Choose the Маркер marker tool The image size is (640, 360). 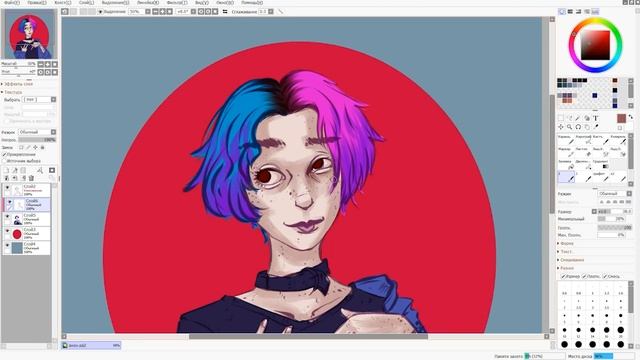(566, 152)
